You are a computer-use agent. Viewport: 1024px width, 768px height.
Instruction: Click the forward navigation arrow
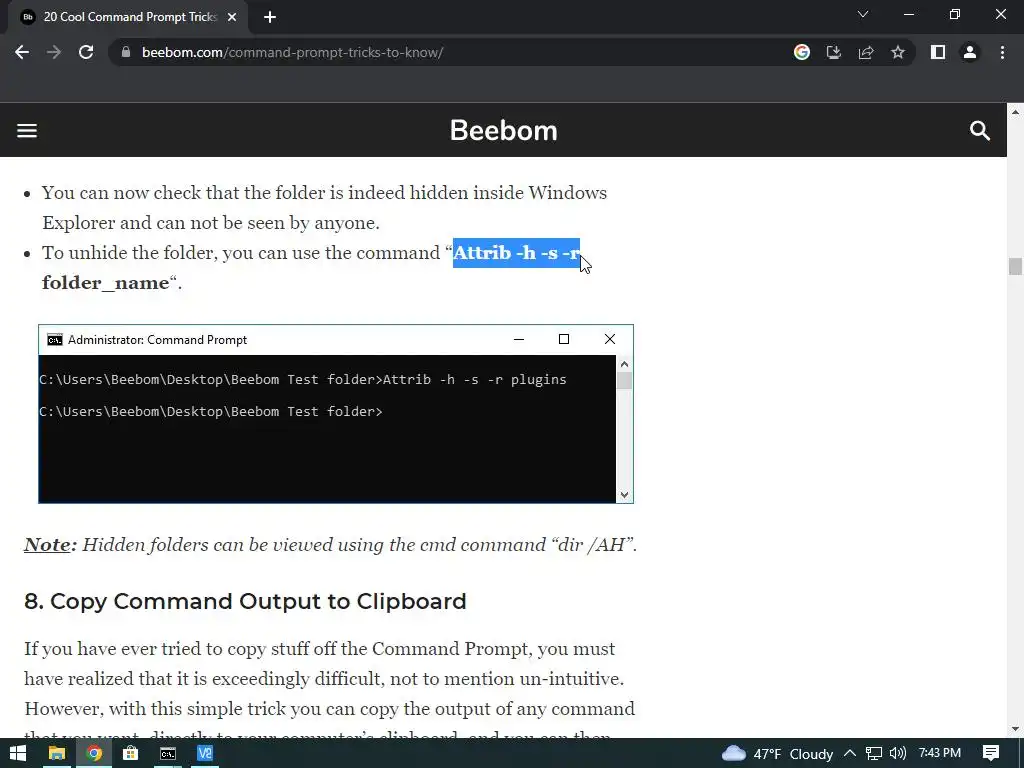click(54, 52)
